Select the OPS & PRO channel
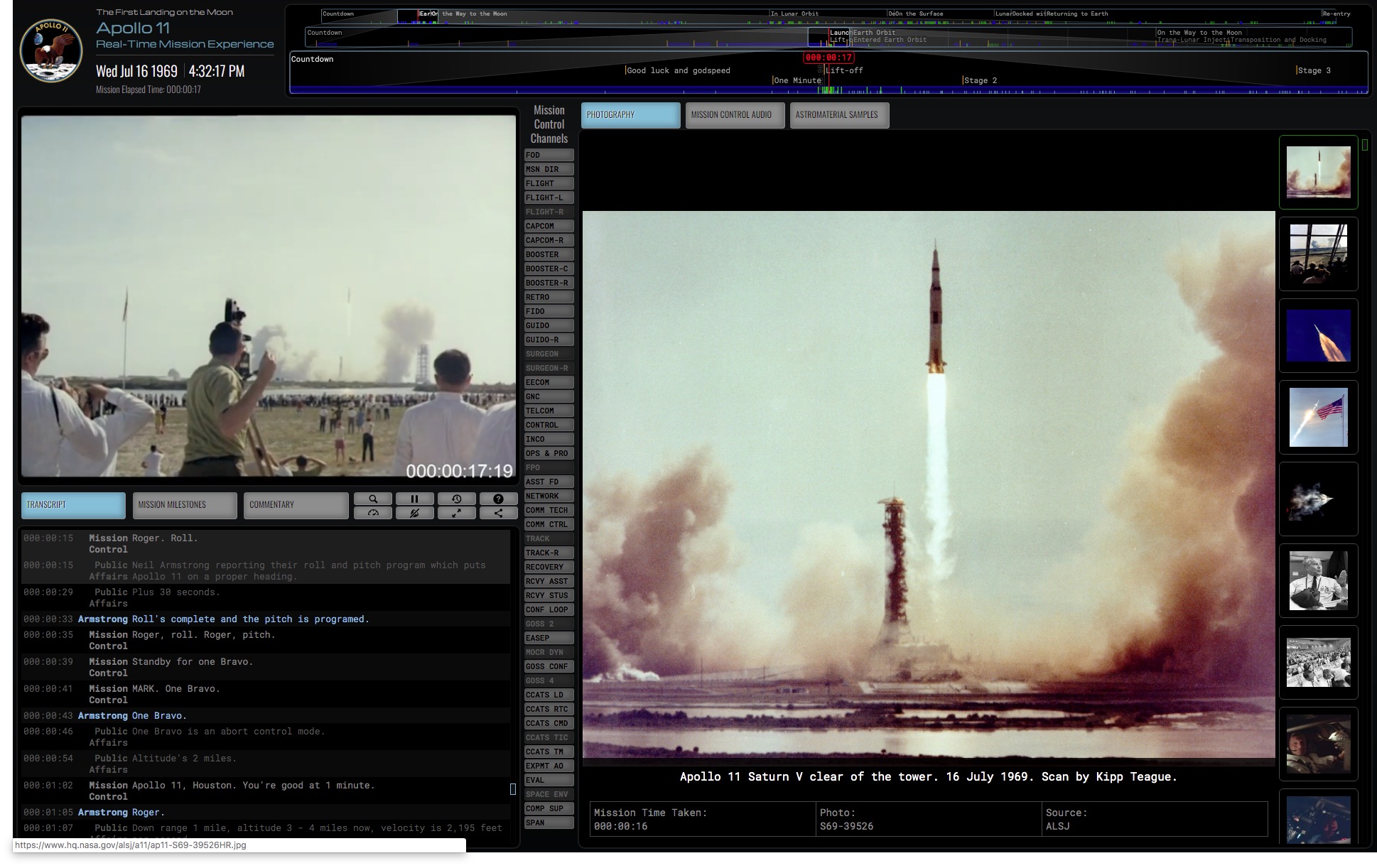 pyautogui.click(x=549, y=453)
